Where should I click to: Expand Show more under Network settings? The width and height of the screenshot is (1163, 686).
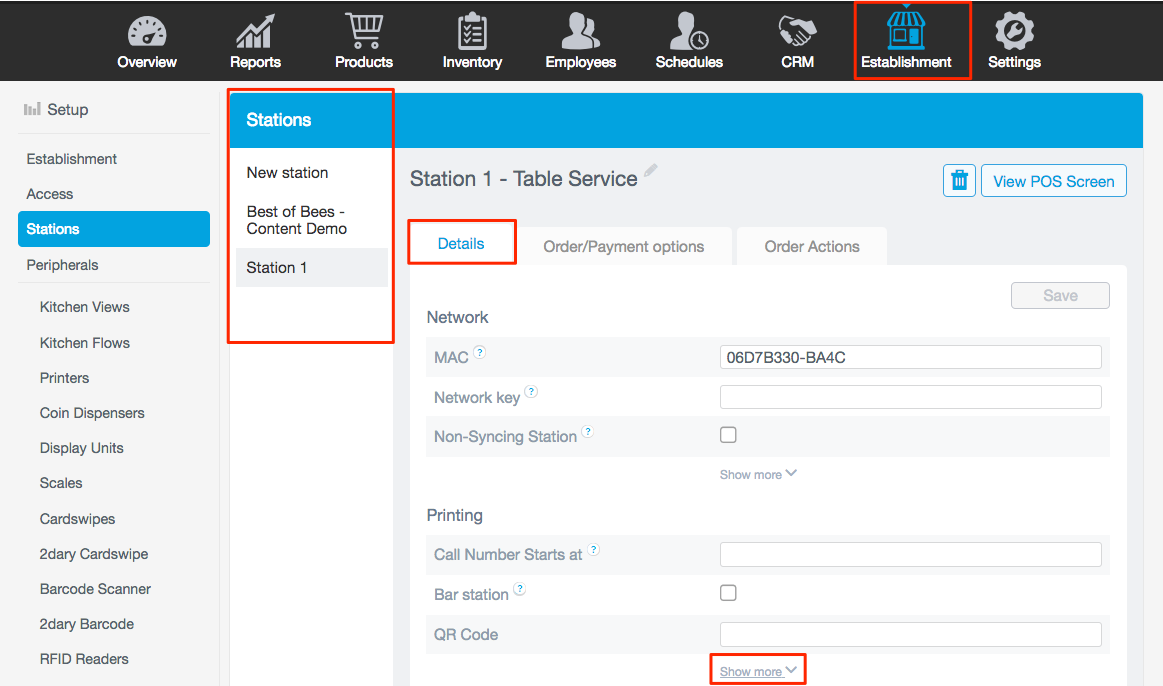(x=757, y=474)
